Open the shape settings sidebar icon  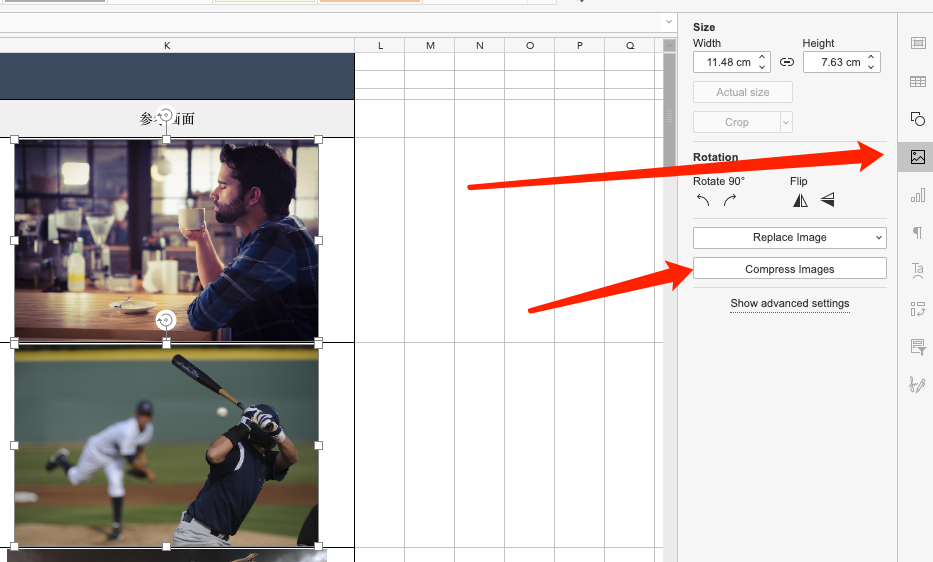click(917, 119)
